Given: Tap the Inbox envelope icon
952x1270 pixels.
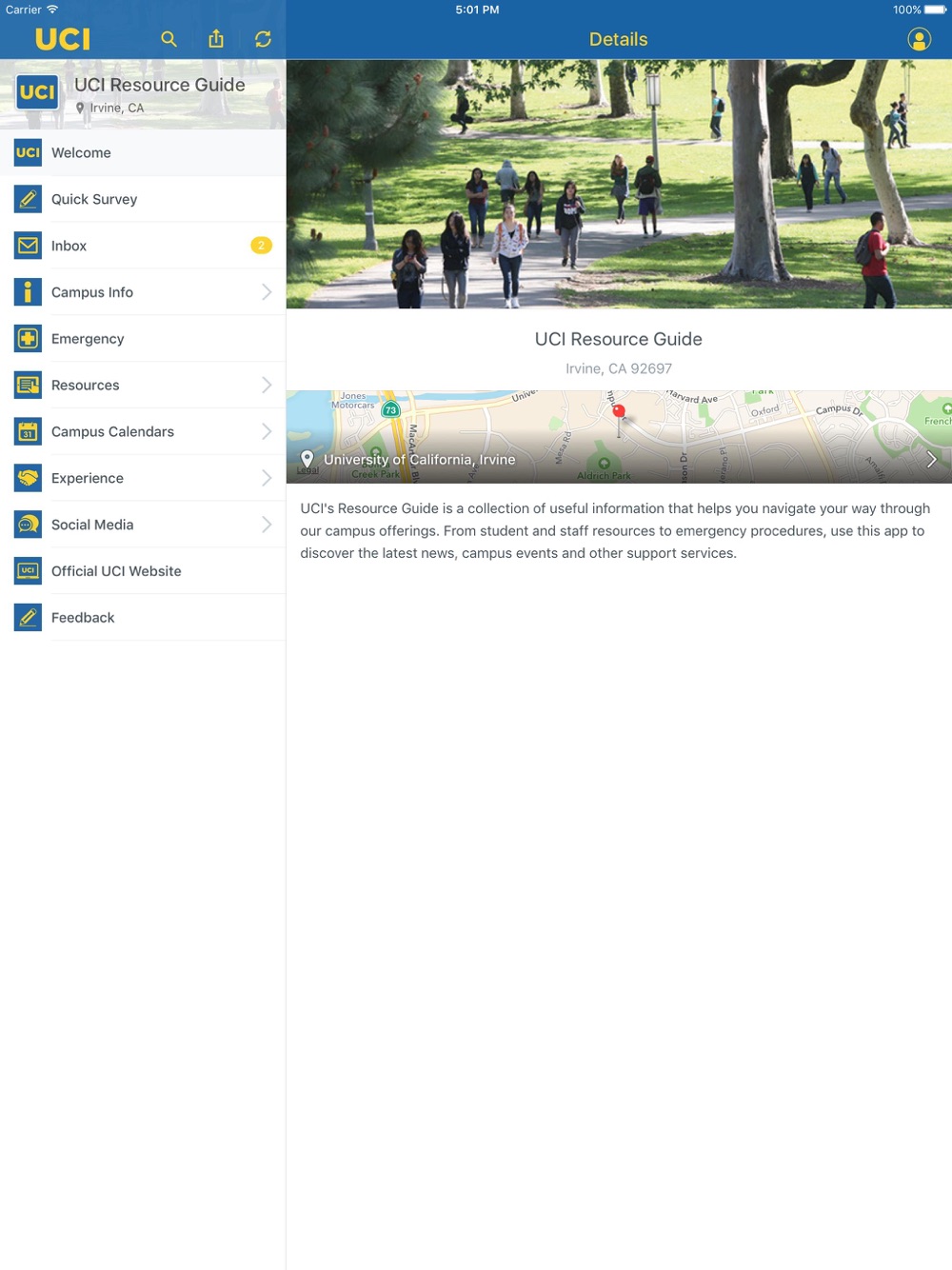Looking at the screenshot, I should (29, 246).
